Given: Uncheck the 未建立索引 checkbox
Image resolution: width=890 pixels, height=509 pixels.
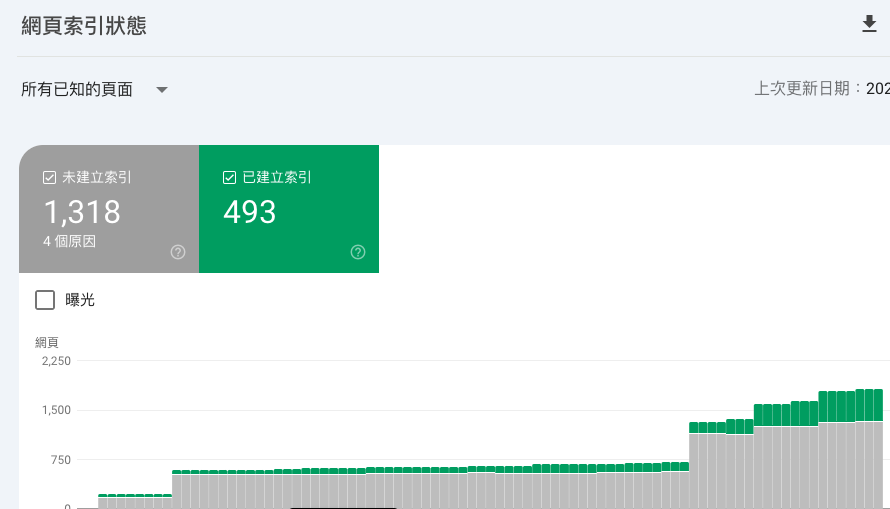Looking at the screenshot, I should pyautogui.click(x=49, y=178).
